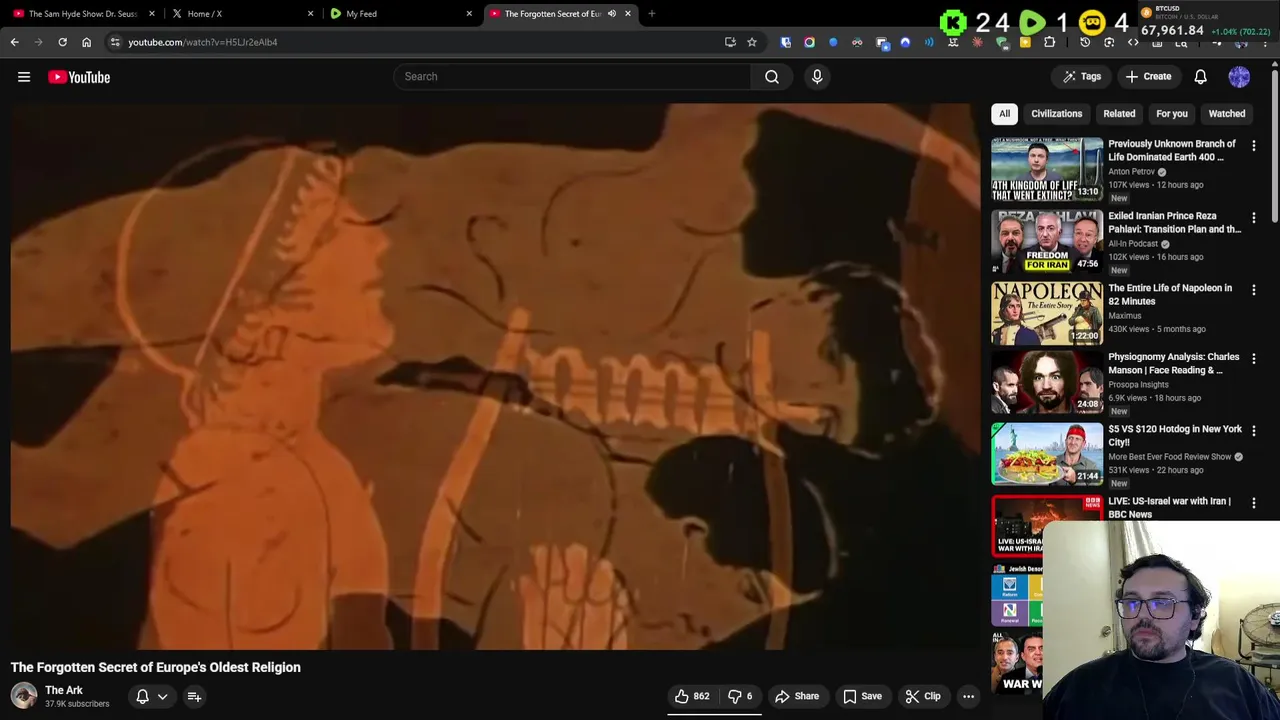Open more actions ellipsis below the video
This screenshot has height=720, width=1280.
(x=968, y=696)
